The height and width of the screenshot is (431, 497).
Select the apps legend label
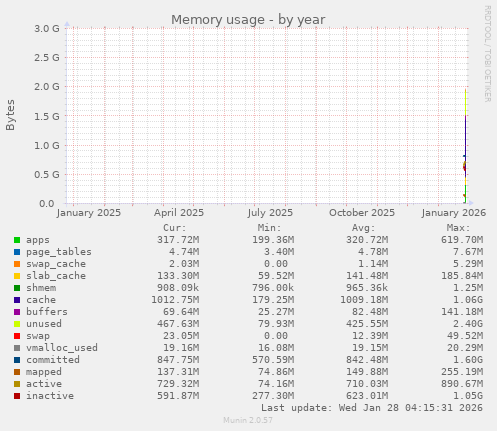click(x=38, y=240)
